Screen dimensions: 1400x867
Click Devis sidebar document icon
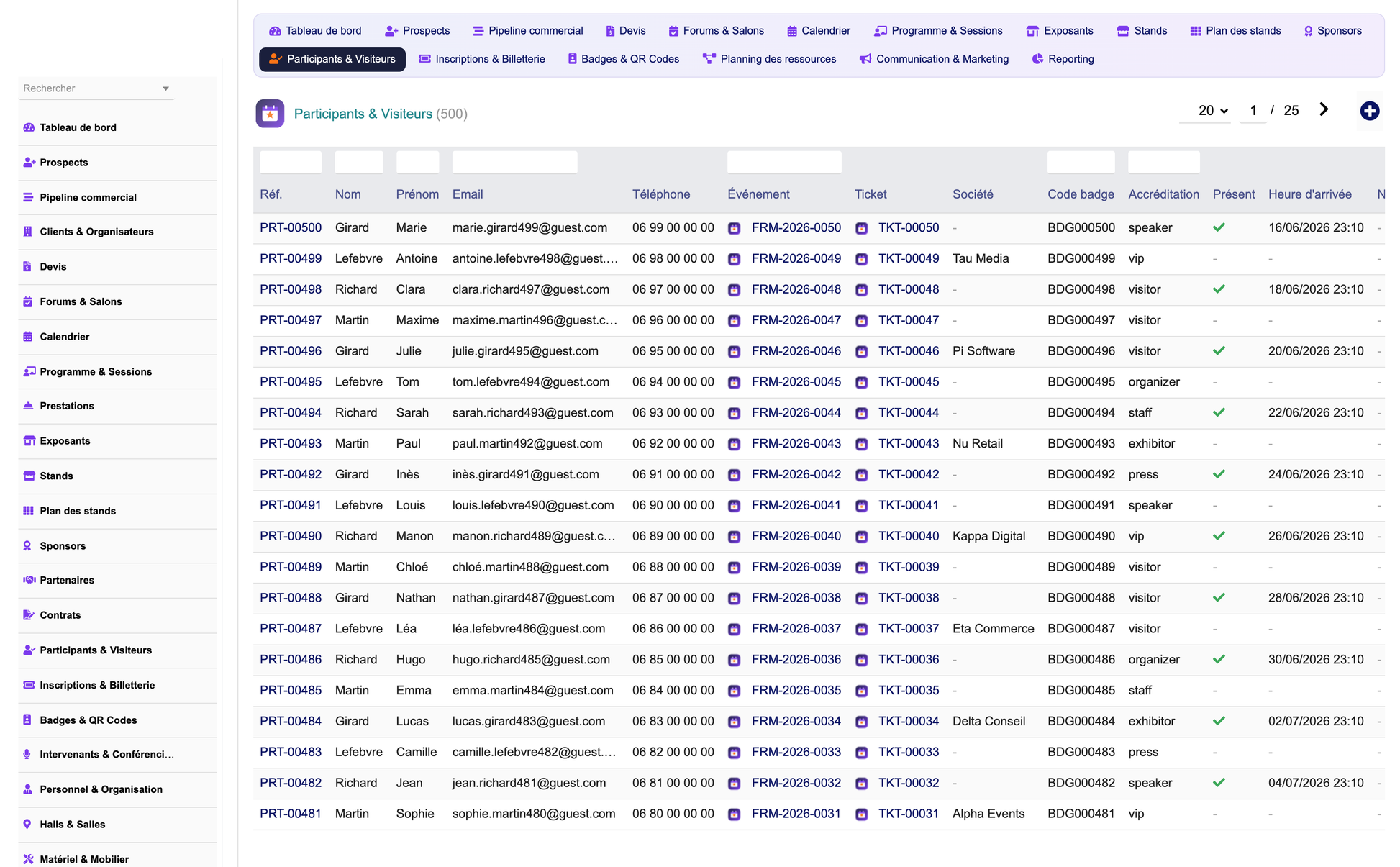[x=27, y=266]
